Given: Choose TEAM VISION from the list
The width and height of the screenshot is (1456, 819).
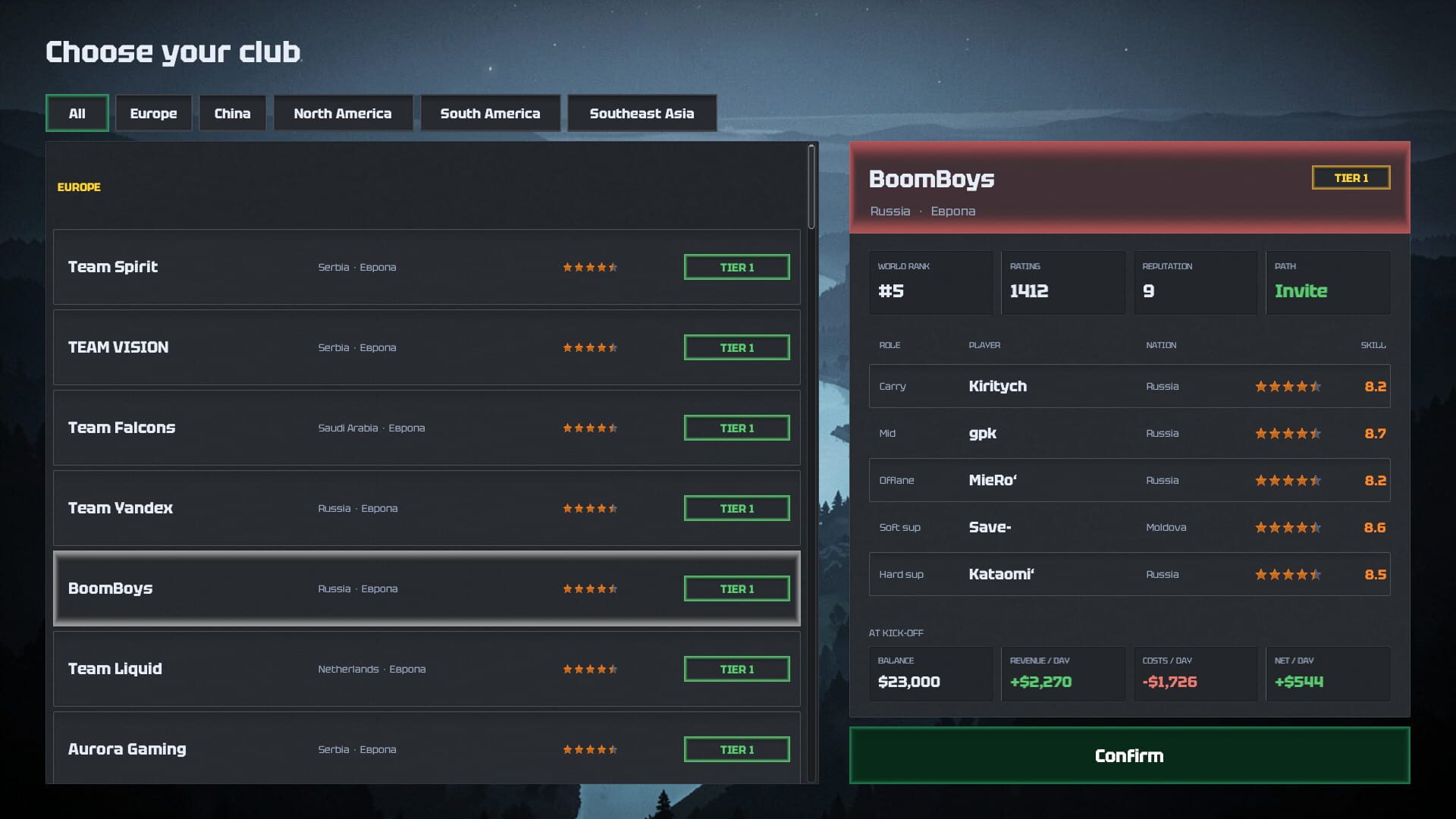Looking at the screenshot, I should click(x=427, y=347).
